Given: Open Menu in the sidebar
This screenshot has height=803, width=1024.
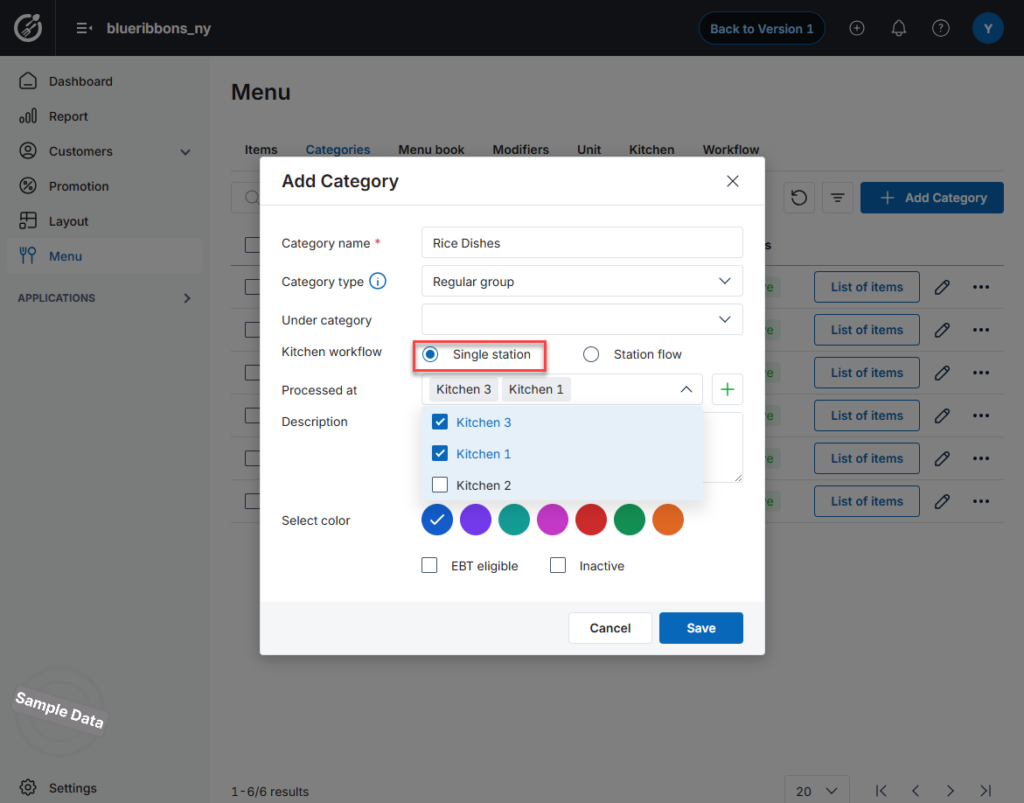Looking at the screenshot, I should point(65,256).
